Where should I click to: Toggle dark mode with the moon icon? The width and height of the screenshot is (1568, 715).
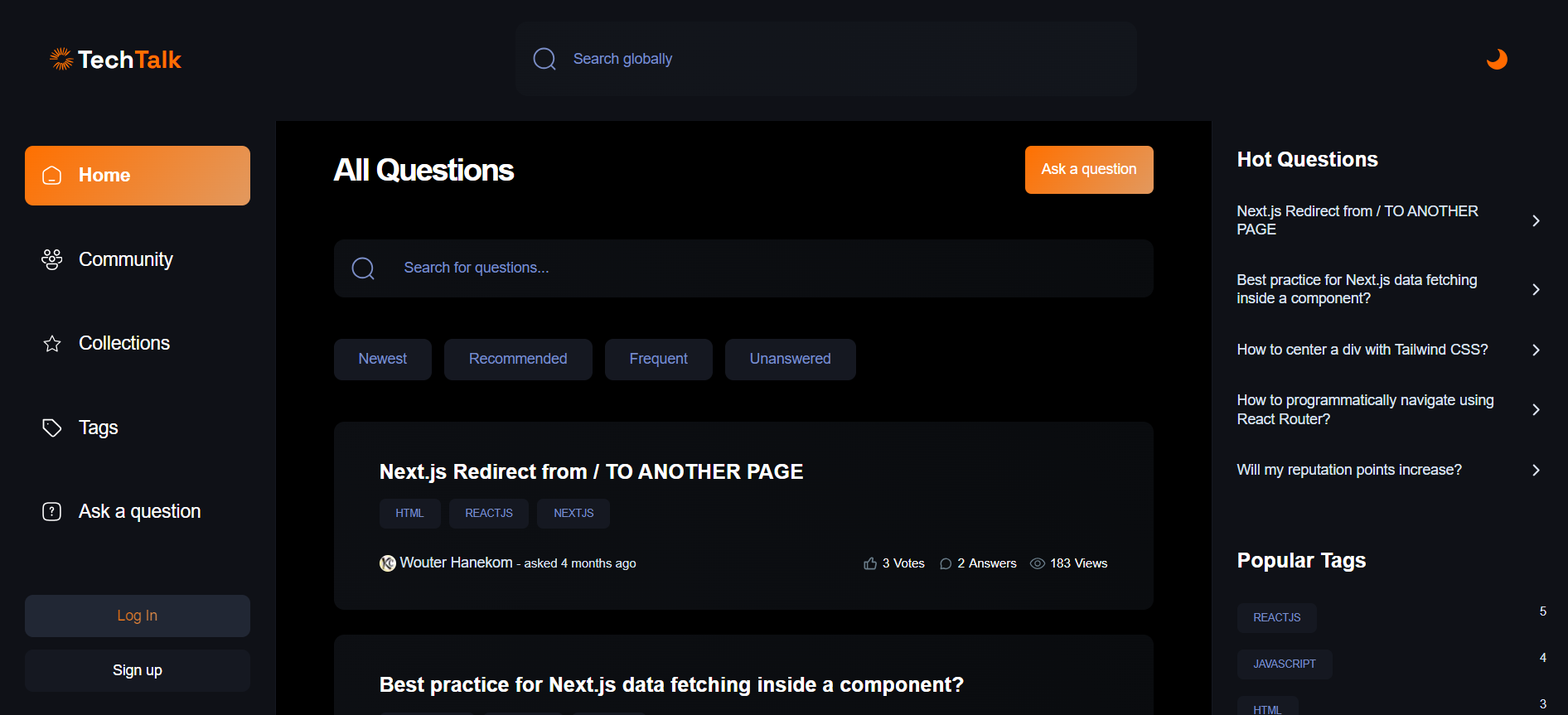pos(1496,59)
